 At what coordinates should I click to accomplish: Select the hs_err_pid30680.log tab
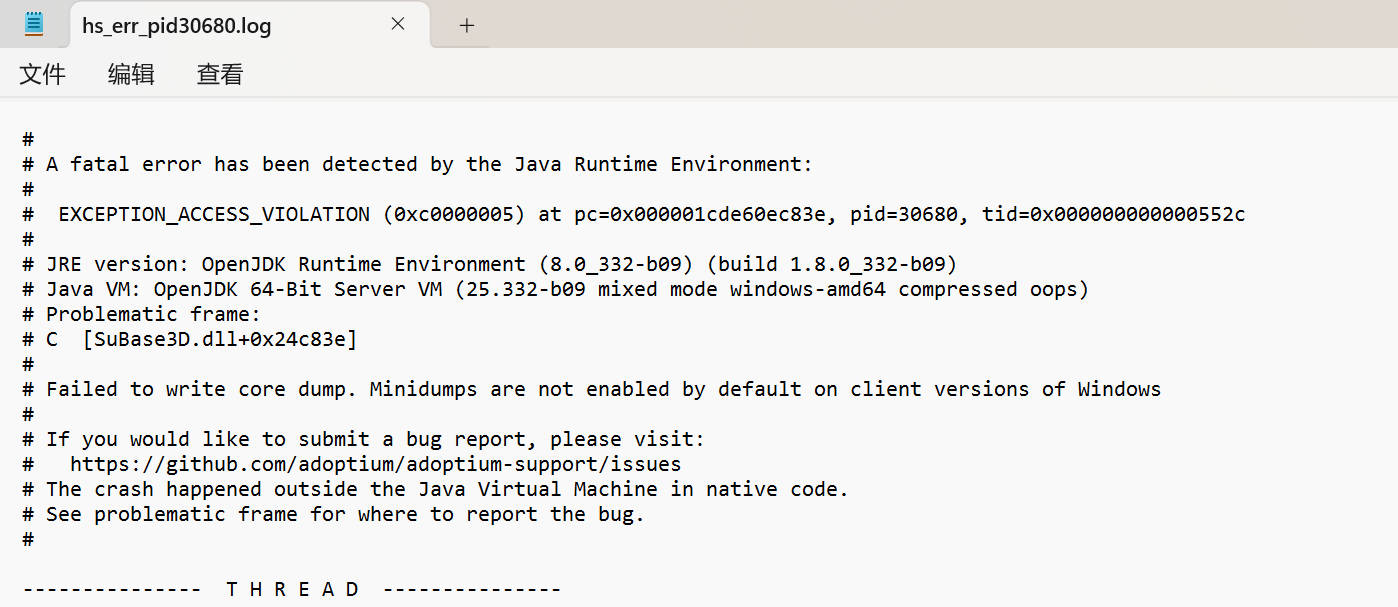coord(249,25)
